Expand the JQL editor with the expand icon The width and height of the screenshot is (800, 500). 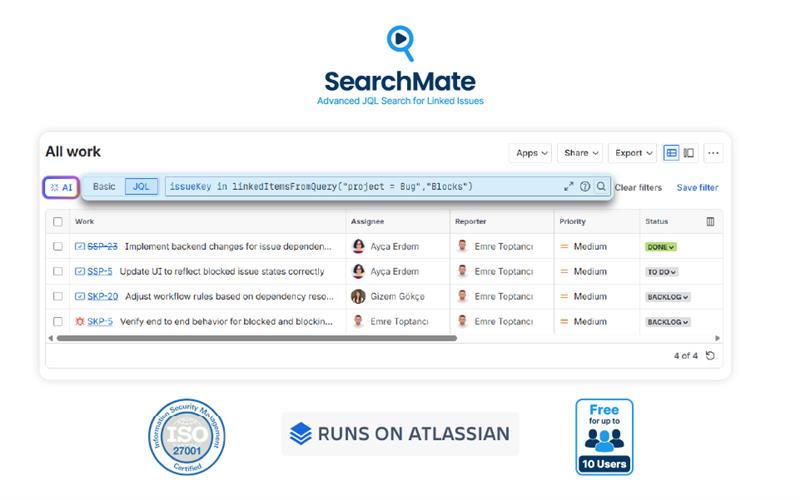tap(568, 187)
